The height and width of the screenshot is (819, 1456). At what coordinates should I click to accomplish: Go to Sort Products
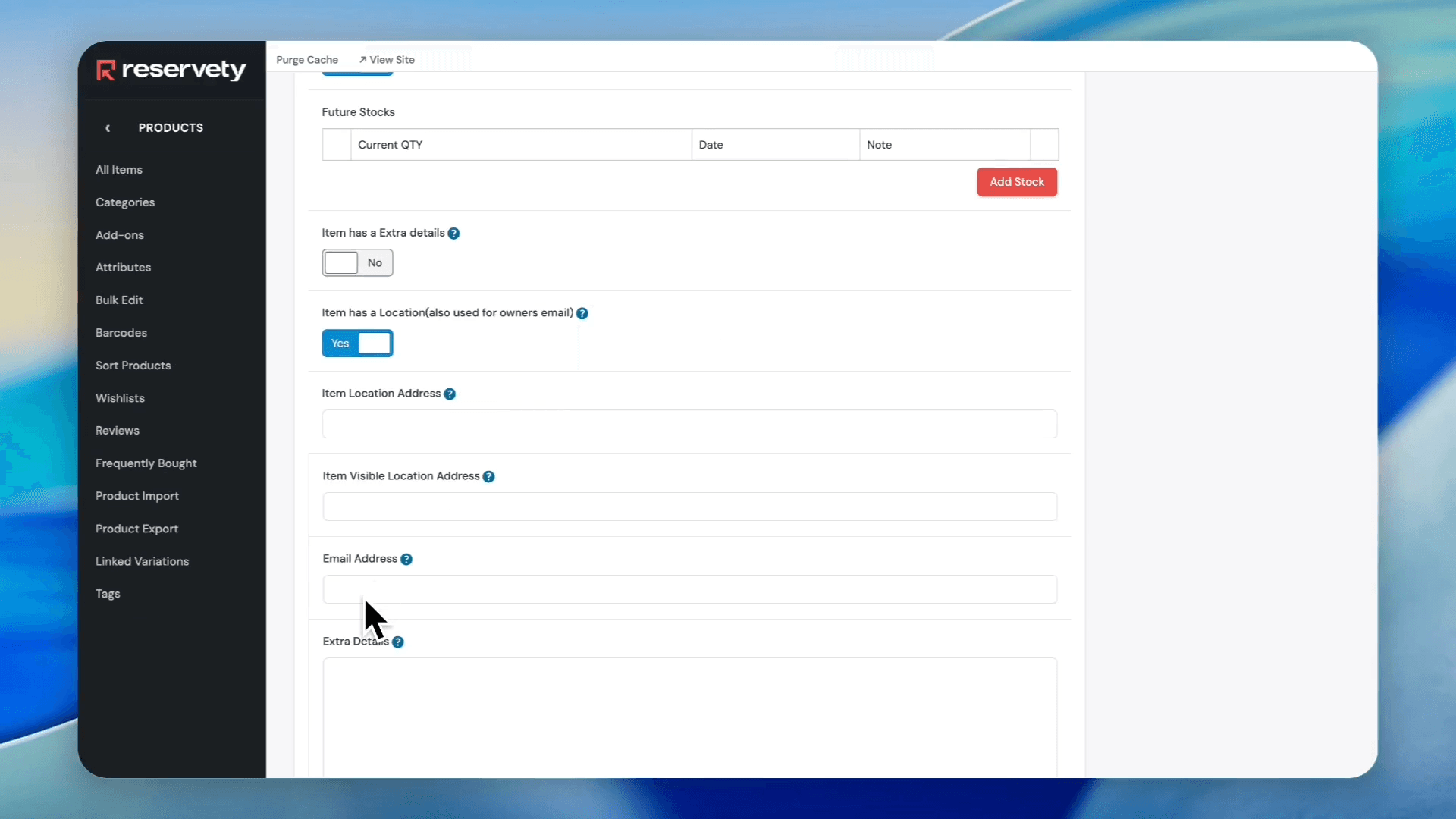(x=133, y=366)
